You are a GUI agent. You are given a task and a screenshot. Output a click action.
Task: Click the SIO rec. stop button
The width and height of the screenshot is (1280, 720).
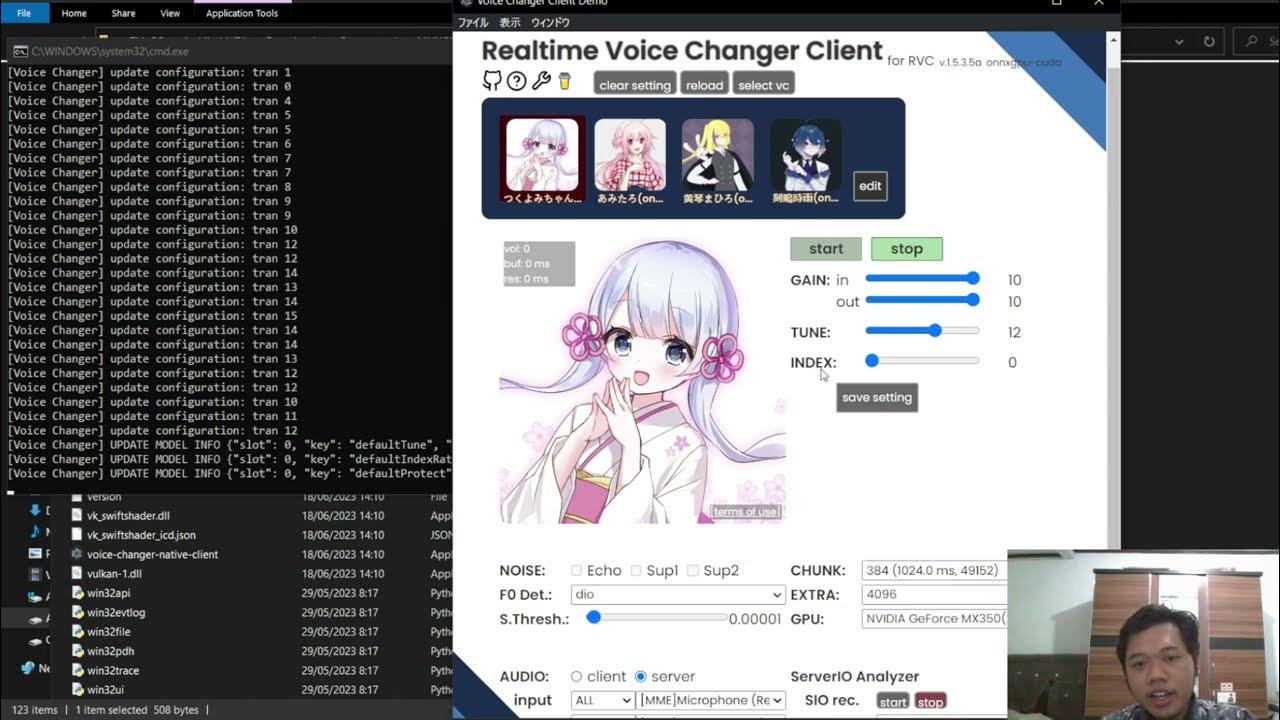pyautogui.click(x=930, y=702)
